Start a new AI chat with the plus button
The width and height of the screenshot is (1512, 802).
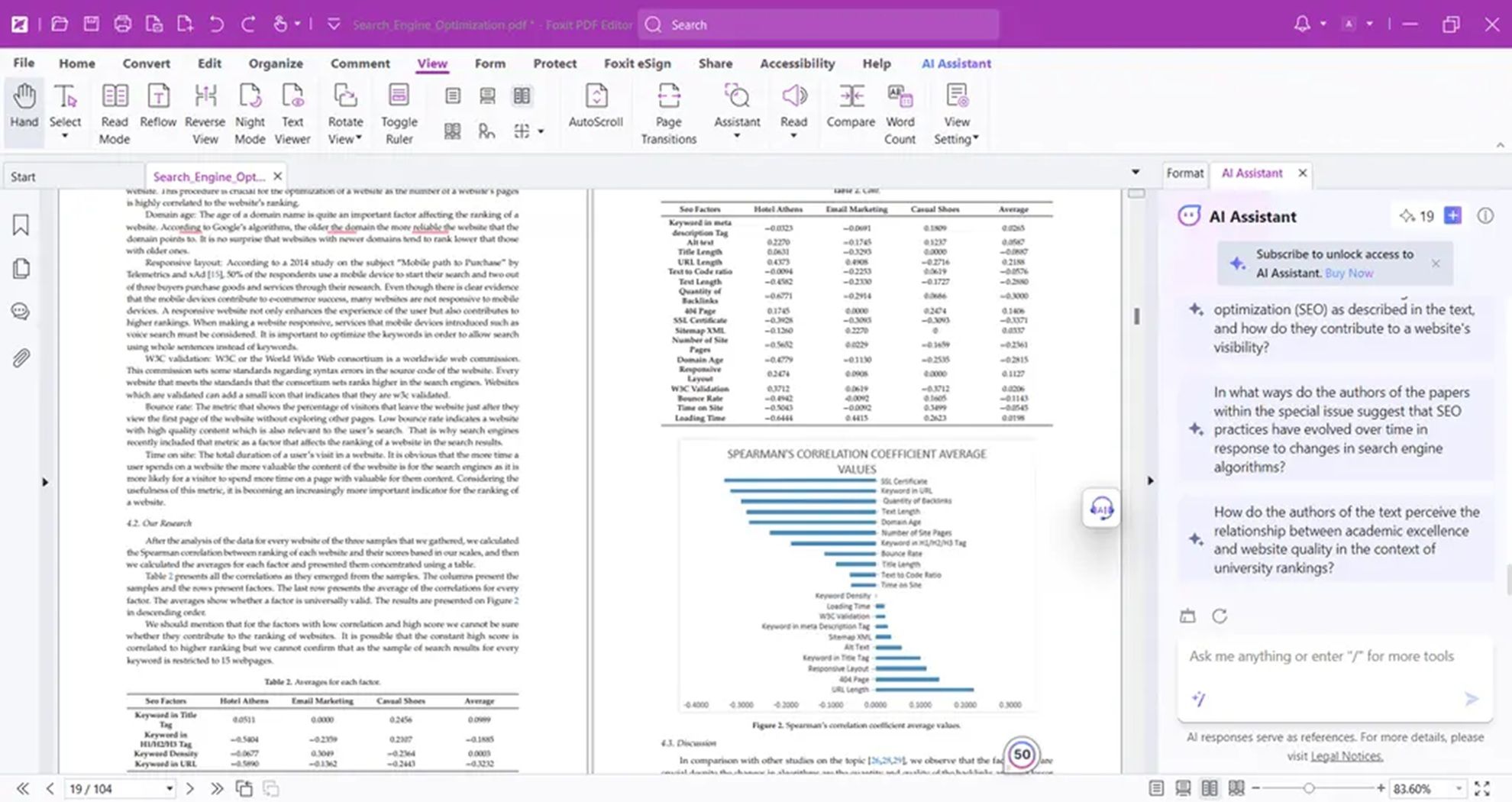click(1452, 216)
